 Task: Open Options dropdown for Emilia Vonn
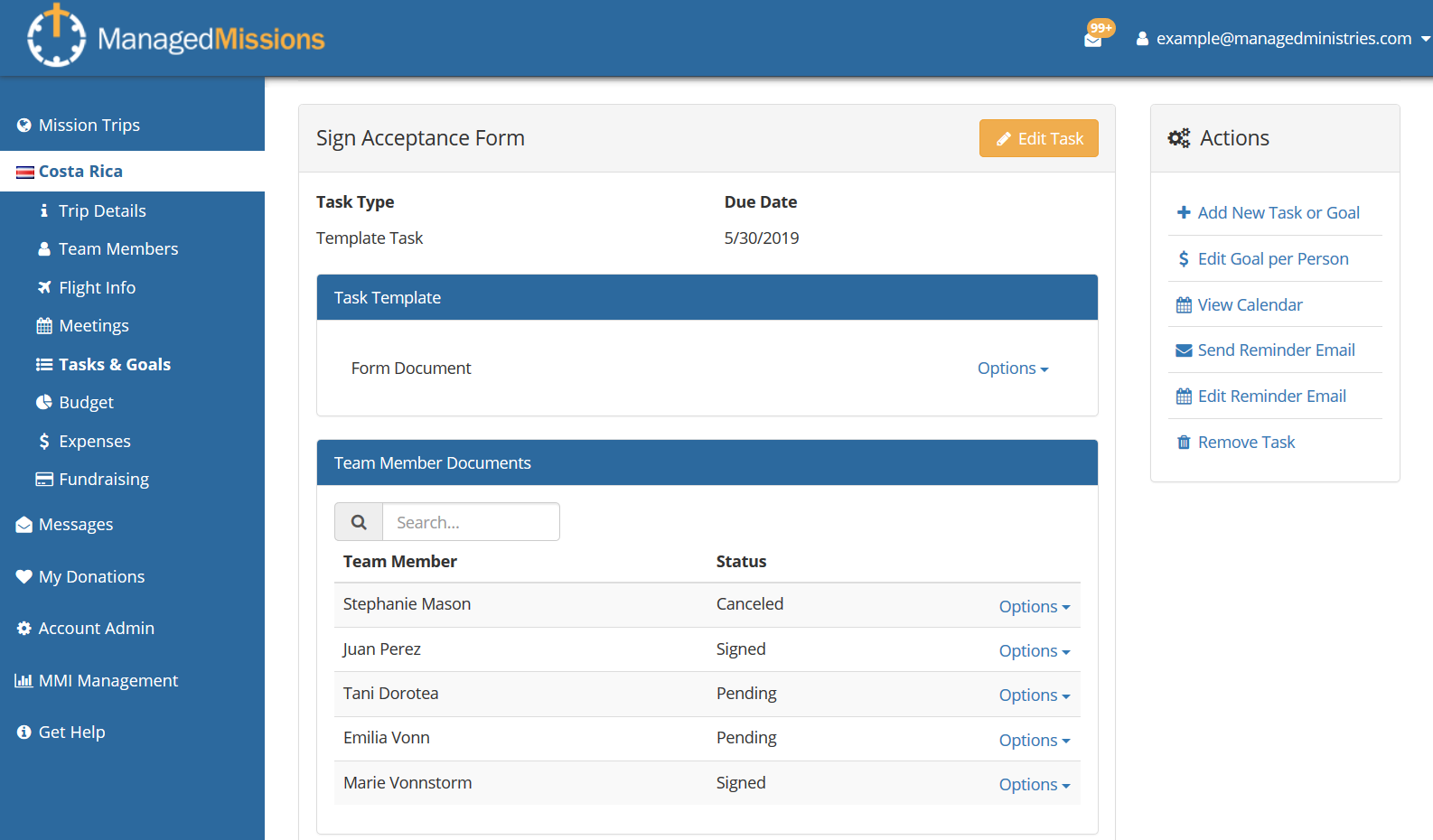click(1035, 741)
